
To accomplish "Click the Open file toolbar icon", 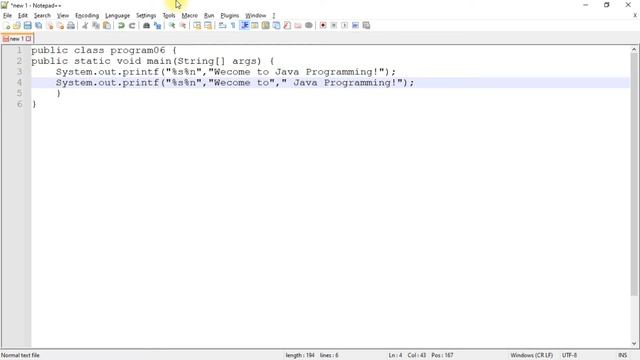I will click(x=17, y=26).
